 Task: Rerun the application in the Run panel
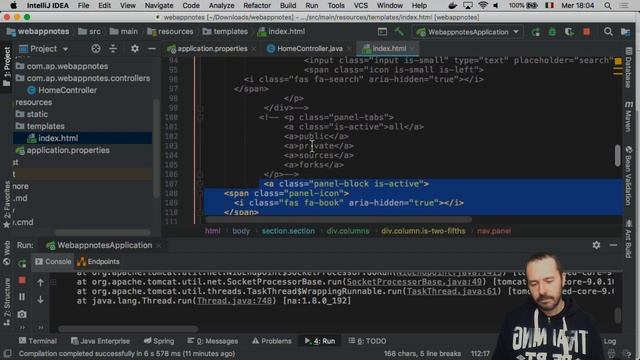[22, 263]
